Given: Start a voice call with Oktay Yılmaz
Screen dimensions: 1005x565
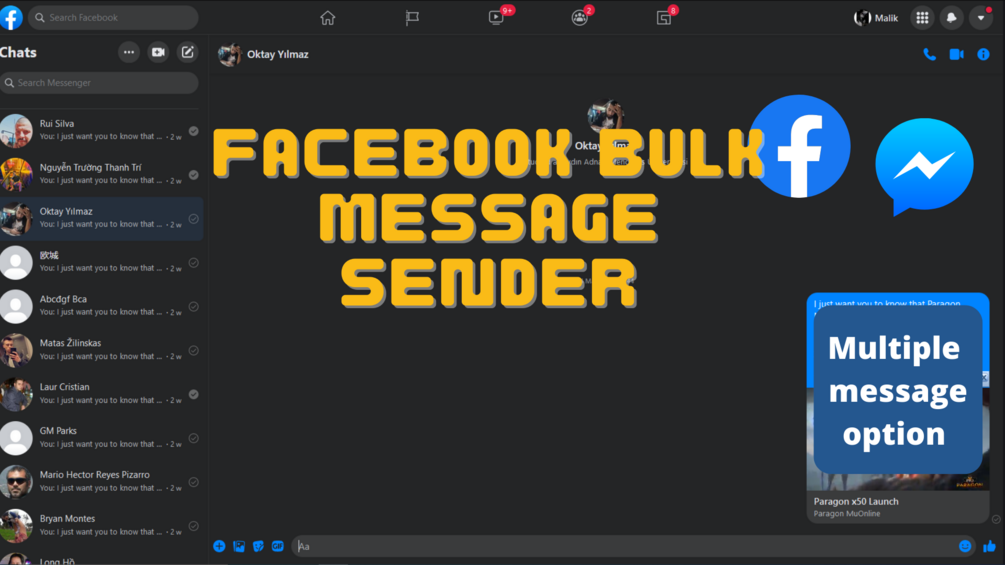Looking at the screenshot, I should pyautogui.click(x=929, y=54).
